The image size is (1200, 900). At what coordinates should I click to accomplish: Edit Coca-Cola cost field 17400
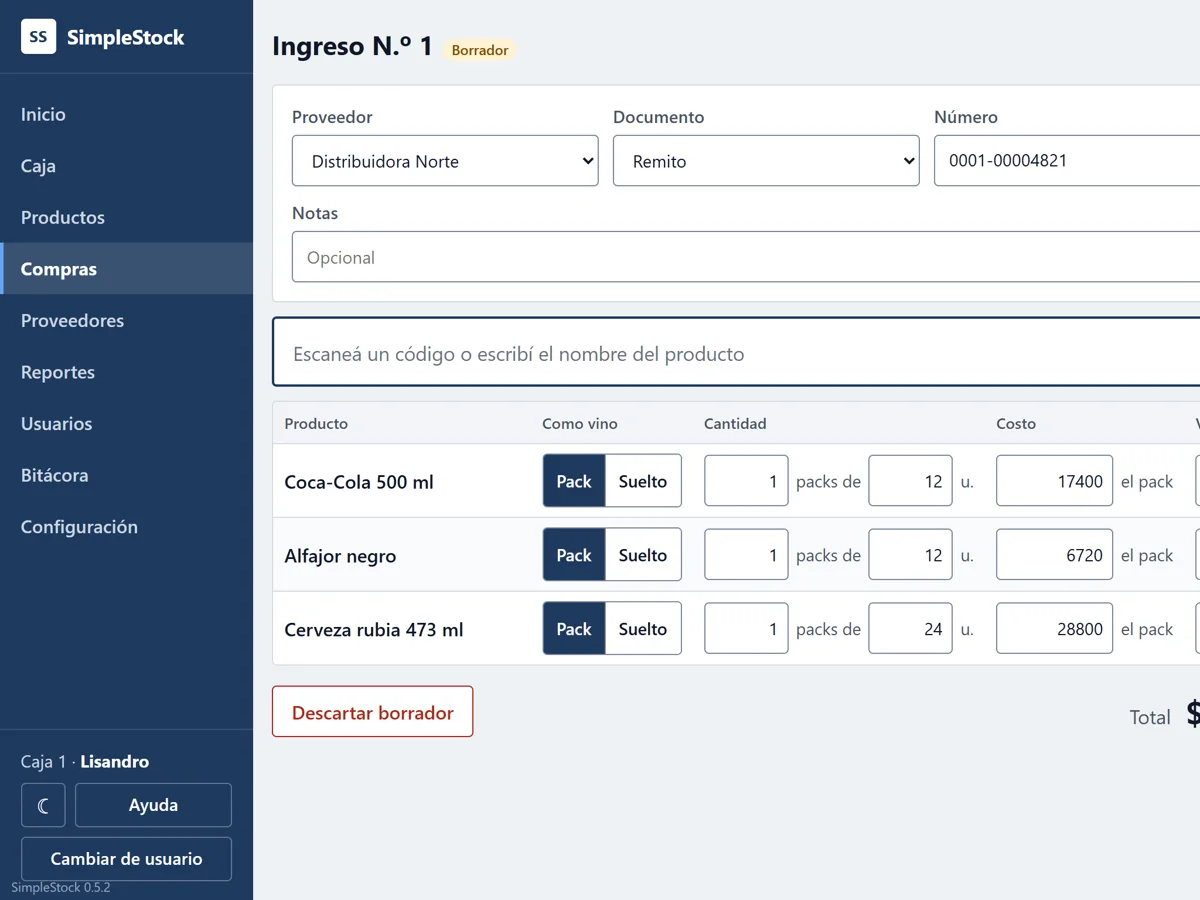[x=1054, y=481]
